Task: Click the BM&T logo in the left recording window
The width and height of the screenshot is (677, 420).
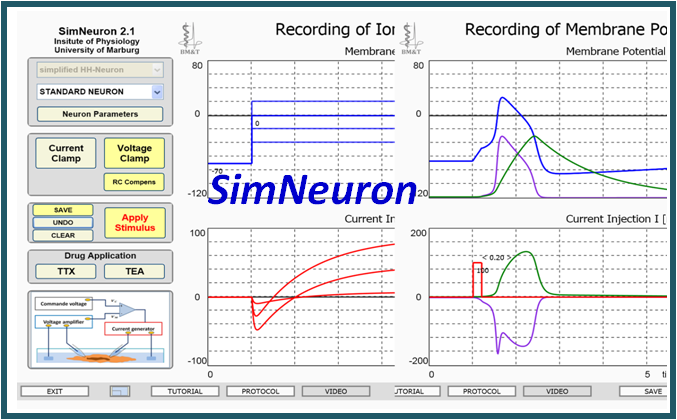Action: coord(190,39)
